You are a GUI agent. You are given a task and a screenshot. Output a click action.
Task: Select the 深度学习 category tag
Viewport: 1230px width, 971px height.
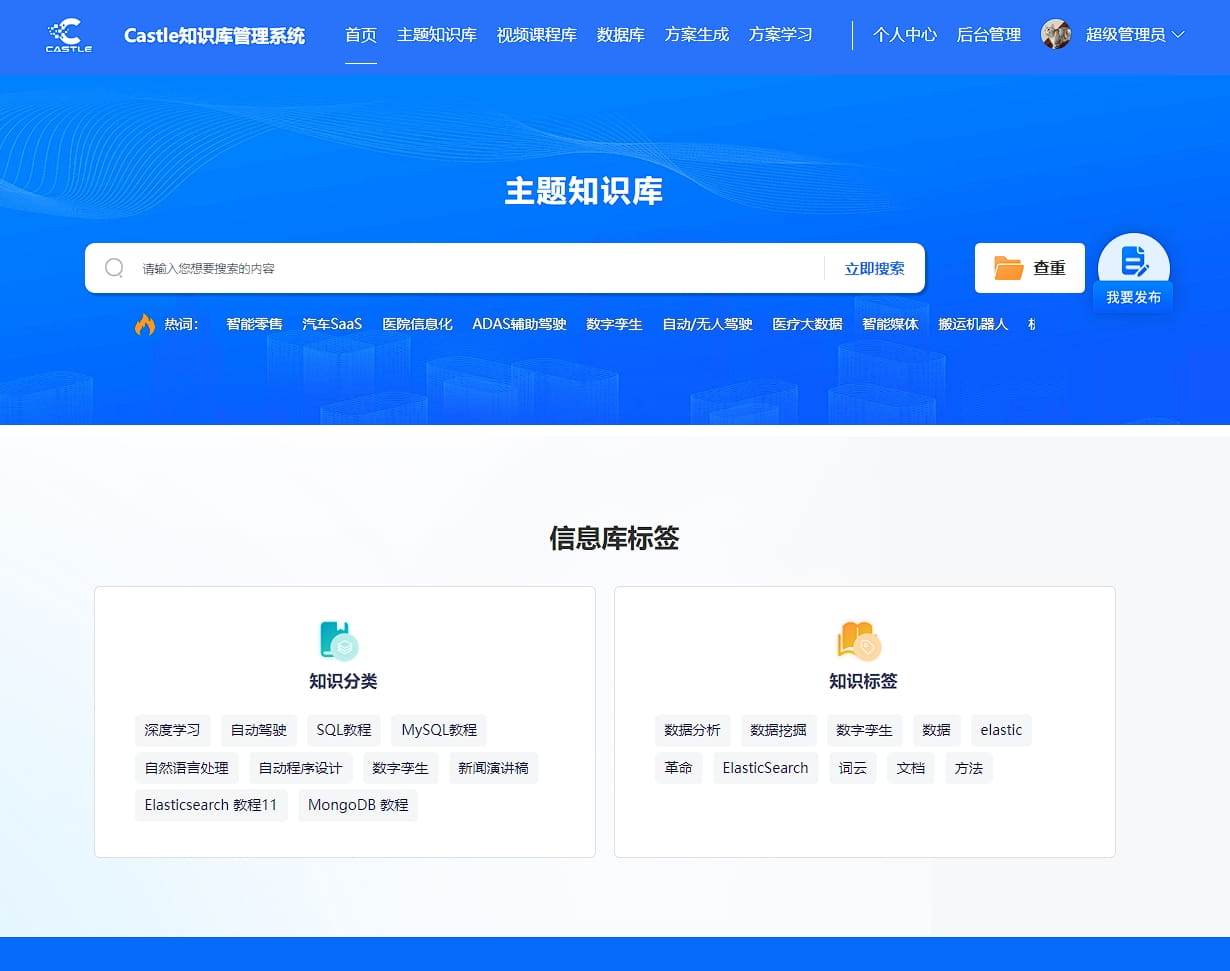pos(172,729)
